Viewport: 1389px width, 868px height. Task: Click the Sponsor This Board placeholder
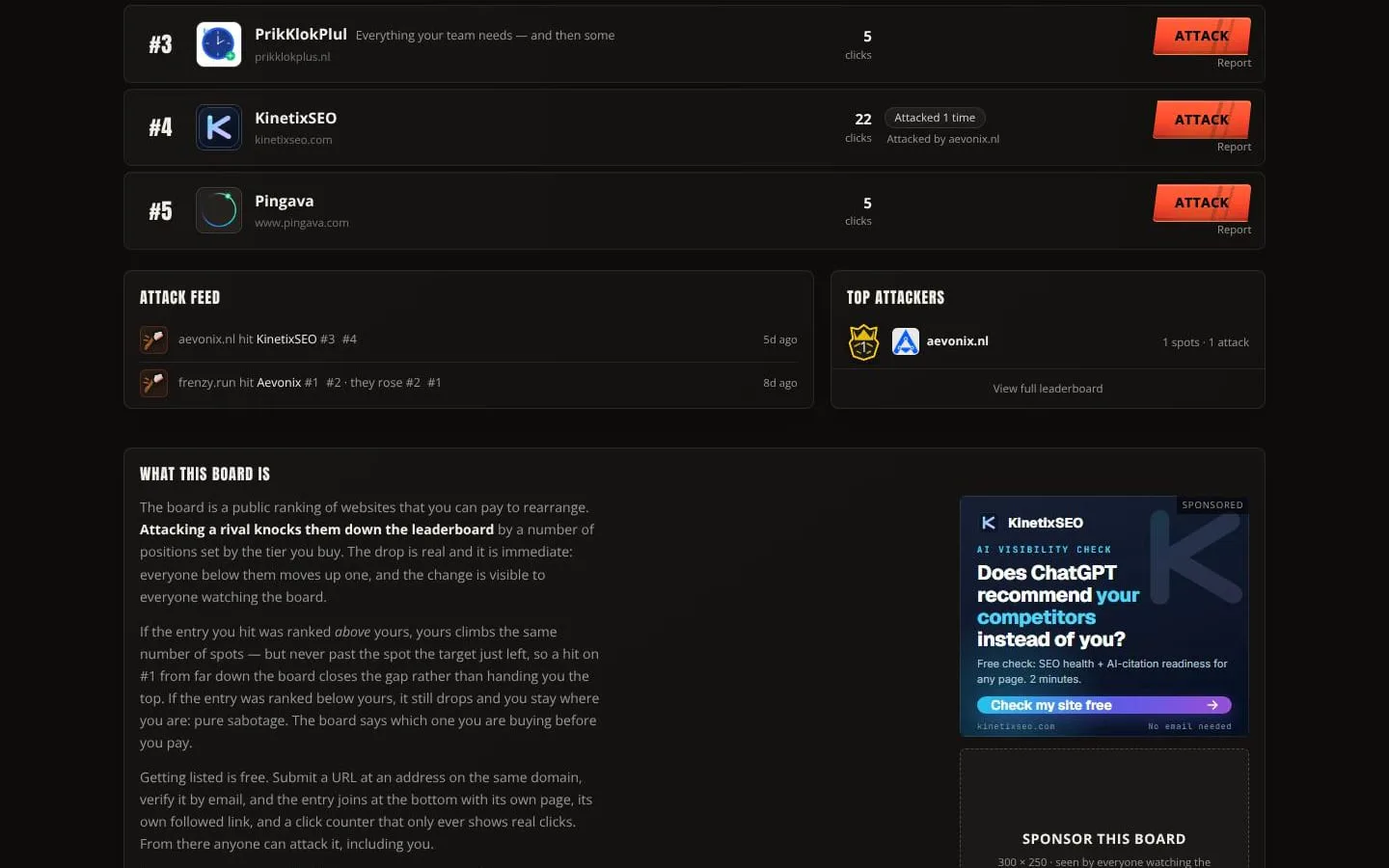click(x=1104, y=808)
